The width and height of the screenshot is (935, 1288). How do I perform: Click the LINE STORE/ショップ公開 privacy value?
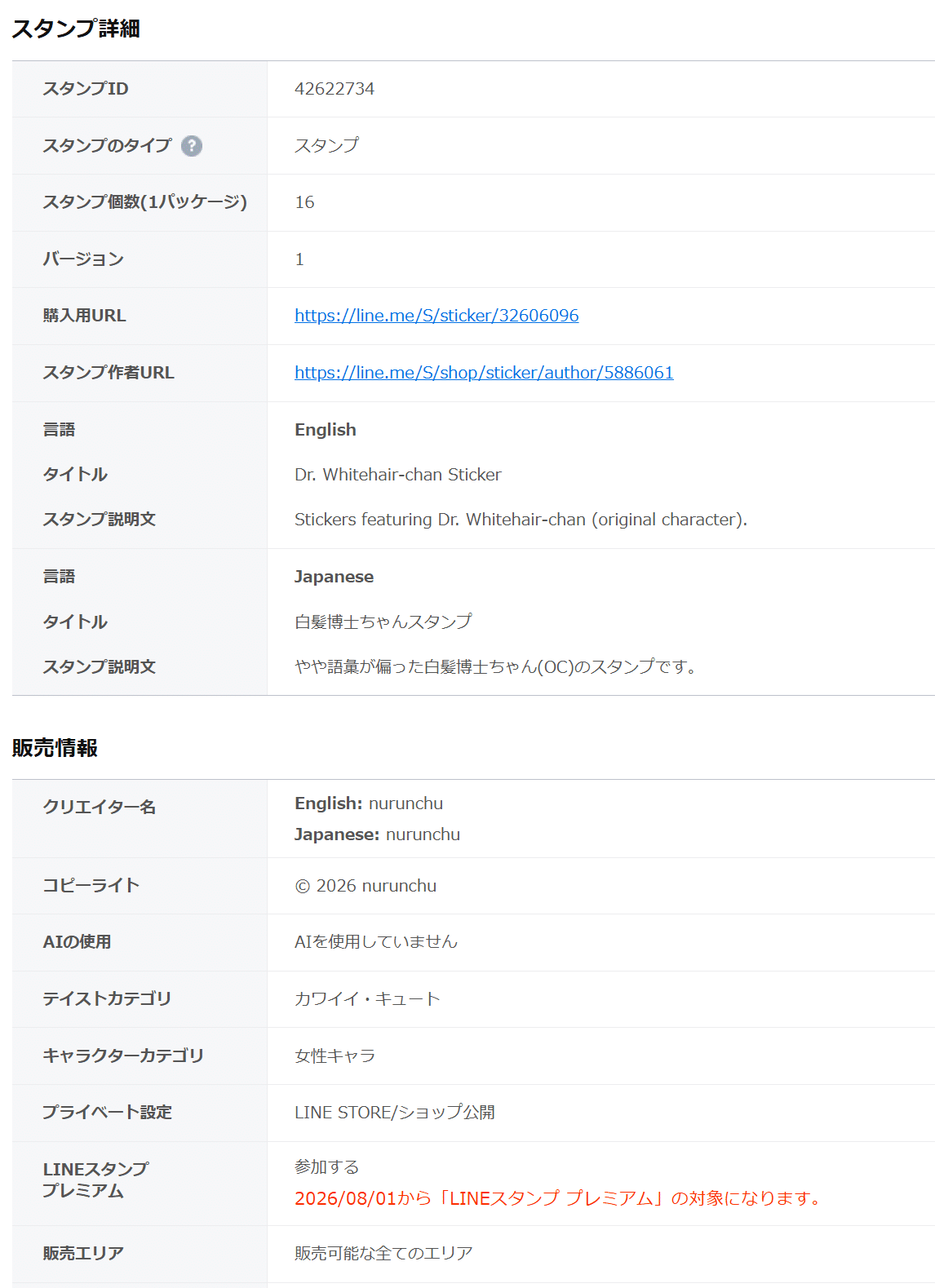coord(395,1113)
